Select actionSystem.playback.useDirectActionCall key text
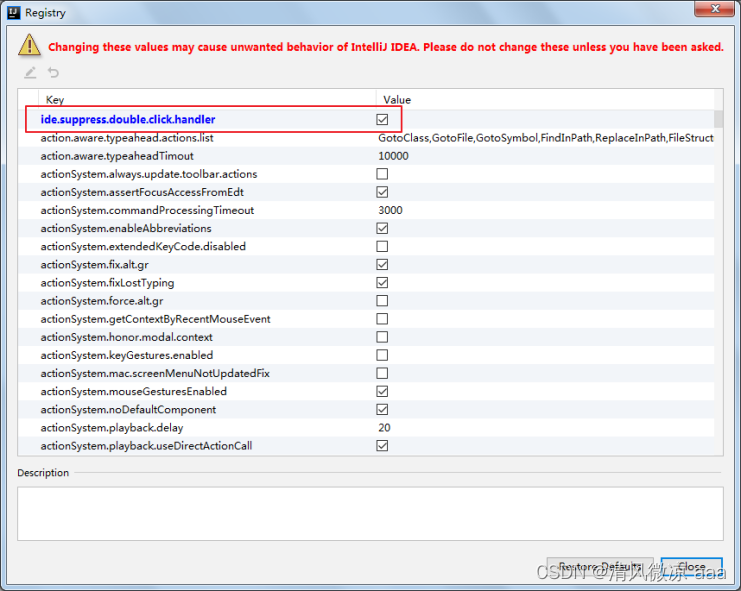 click(146, 445)
